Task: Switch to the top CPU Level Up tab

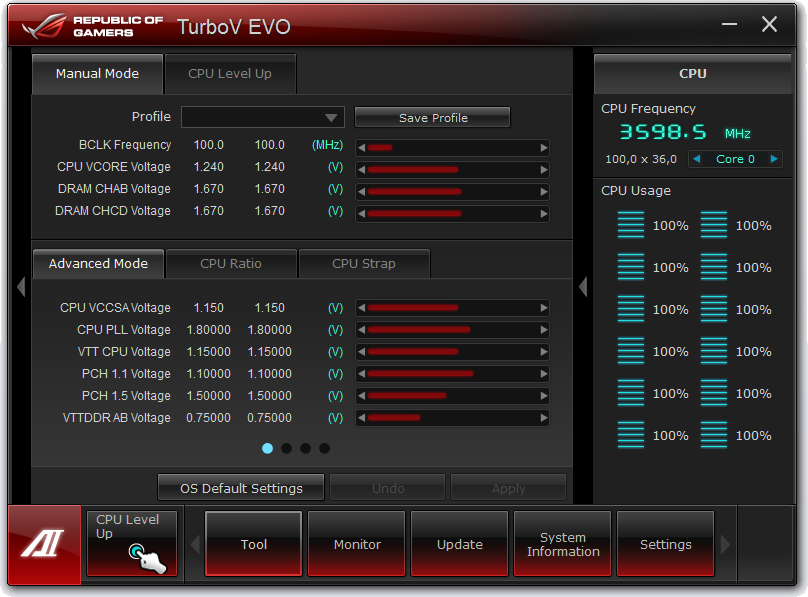Action: (230, 74)
